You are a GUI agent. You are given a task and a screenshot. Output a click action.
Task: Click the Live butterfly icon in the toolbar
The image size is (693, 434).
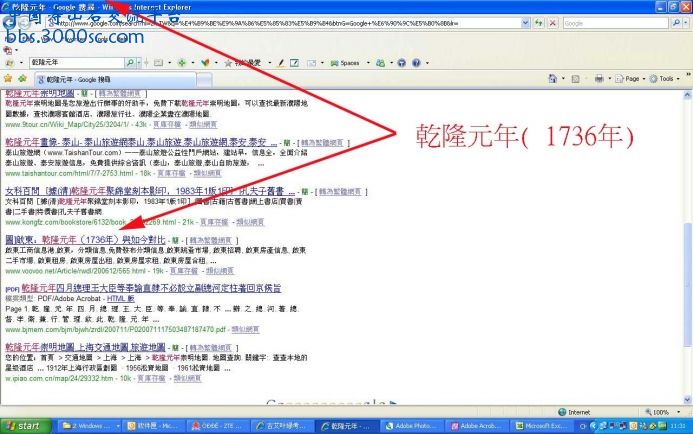(x=205, y=63)
